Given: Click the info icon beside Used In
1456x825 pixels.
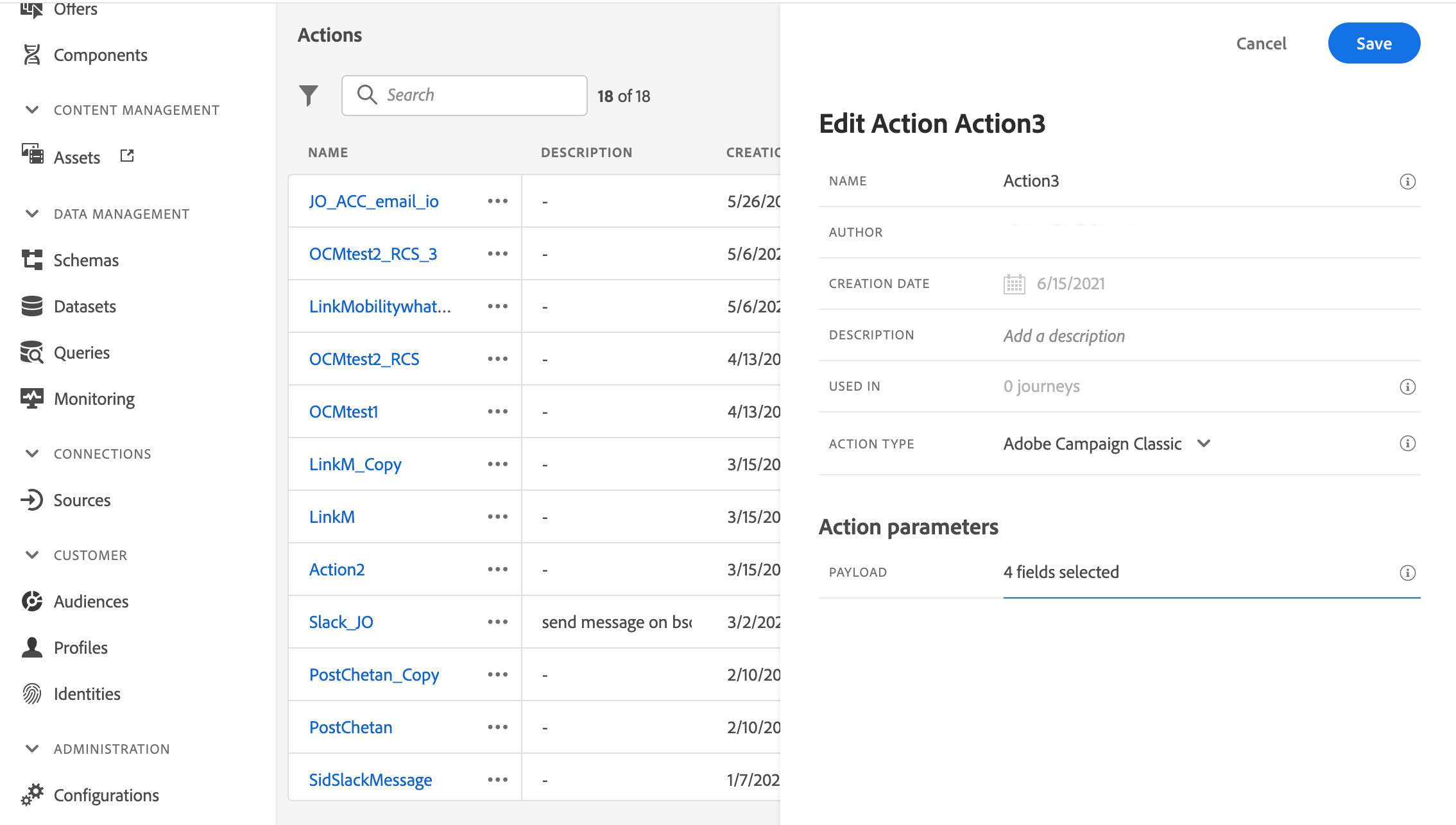Looking at the screenshot, I should tap(1407, 387).
